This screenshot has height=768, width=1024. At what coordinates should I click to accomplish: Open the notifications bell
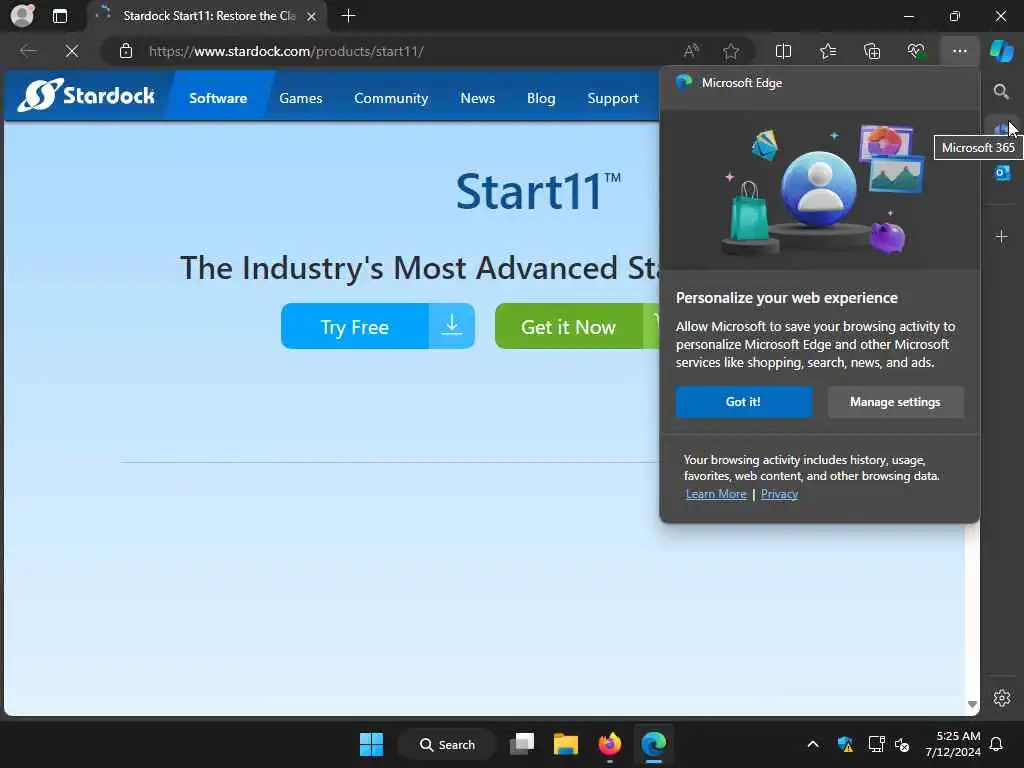pos(996,744)
